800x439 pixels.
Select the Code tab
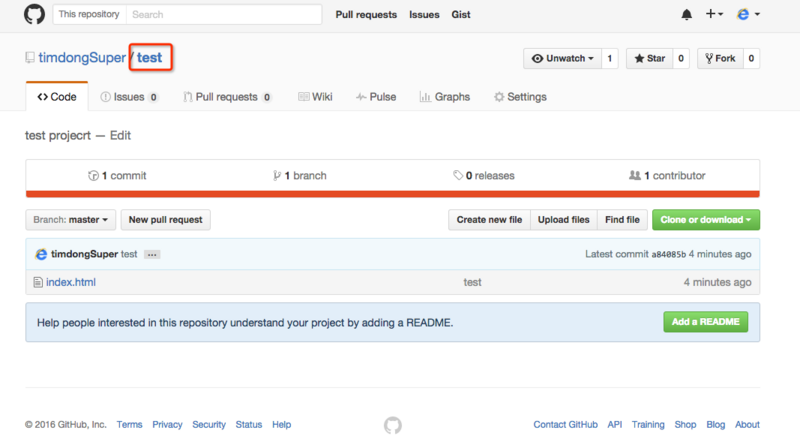click(x=57, y=96)
